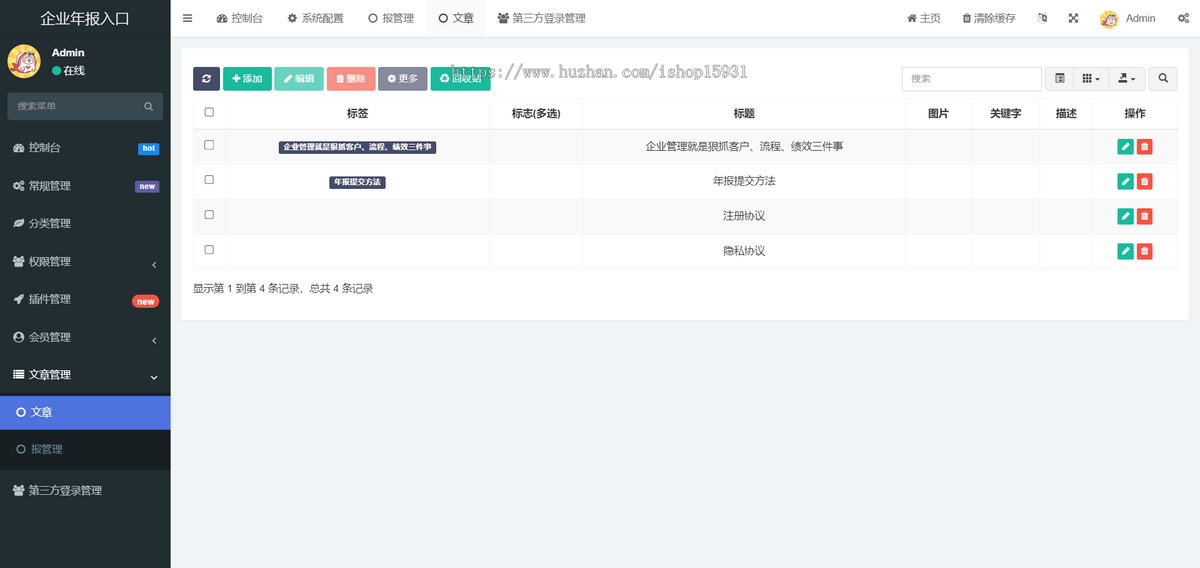The height and width of the screenshot is (568, 1200).
Task: Open 常规管理 in the sidebar
Action: pyautogui.click(x=85, y=186)
